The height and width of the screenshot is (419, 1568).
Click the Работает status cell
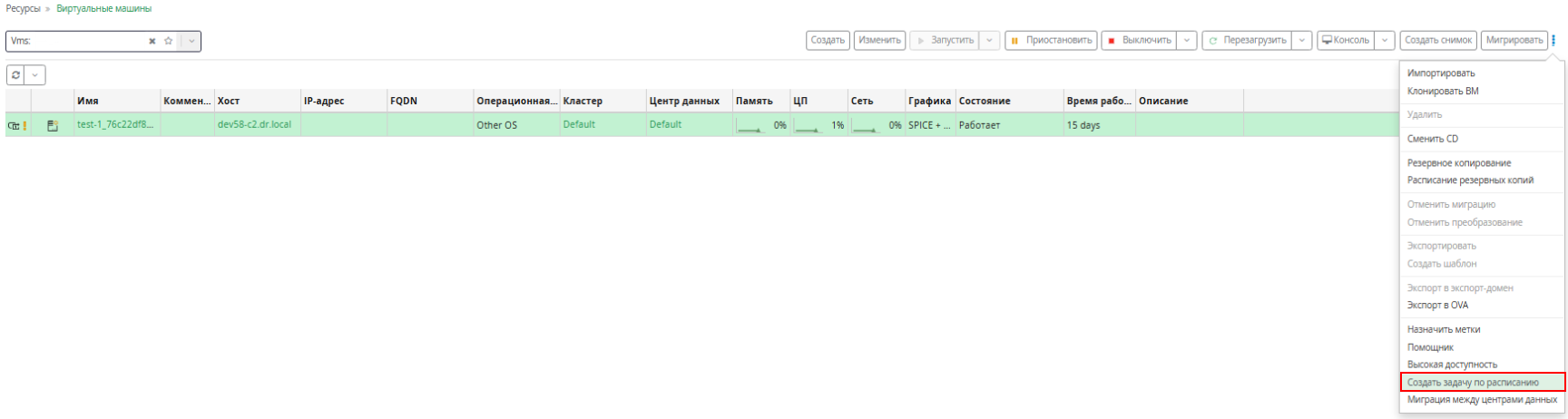coord(1010,125)
